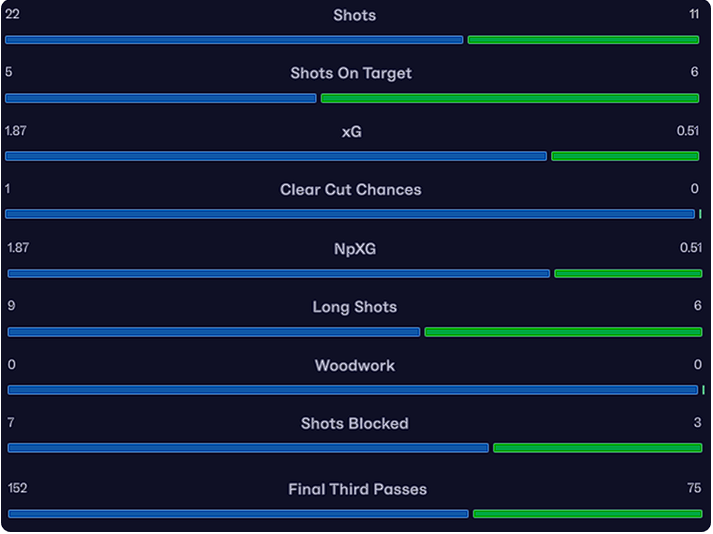Click the blue Woodwork bar
This screenshot has height=534, width=713.
tap(353, 390)
